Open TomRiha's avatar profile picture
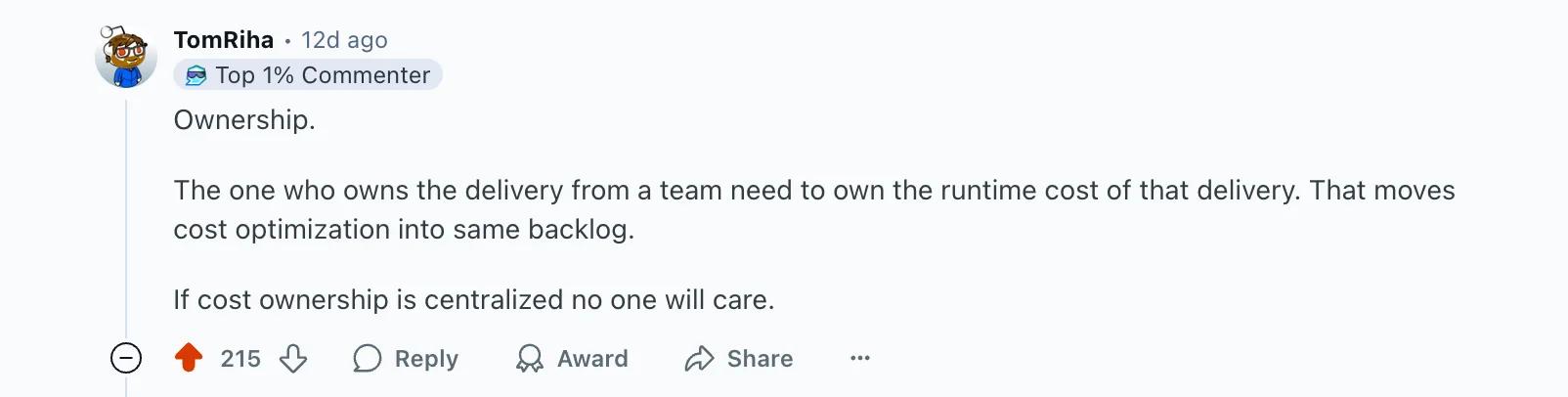Image resolution: width=1568 pixels, height=397 pixels. pyautogui.click(x=126, y=57)
